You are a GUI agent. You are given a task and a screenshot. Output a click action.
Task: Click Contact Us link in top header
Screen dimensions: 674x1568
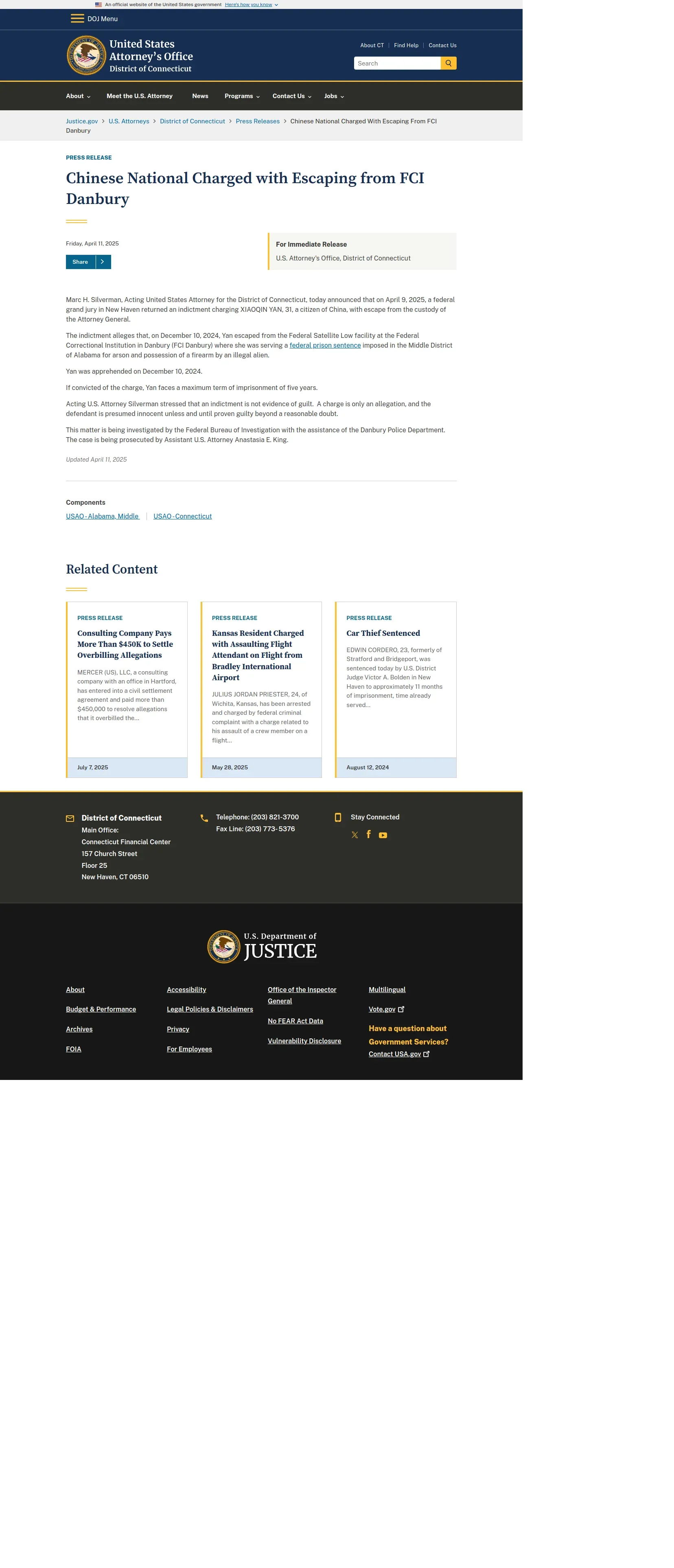pyautogui.click(x=443, y=46)
